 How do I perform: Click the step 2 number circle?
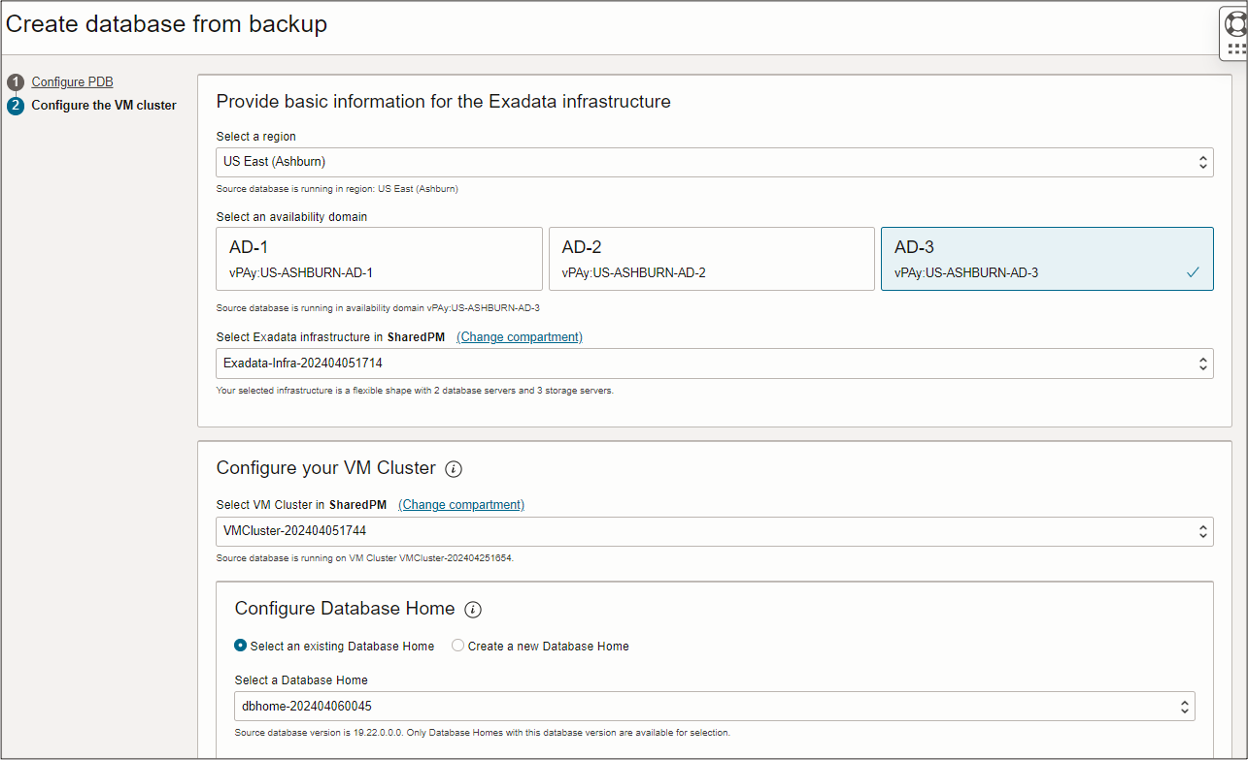(x=15, y=105)
